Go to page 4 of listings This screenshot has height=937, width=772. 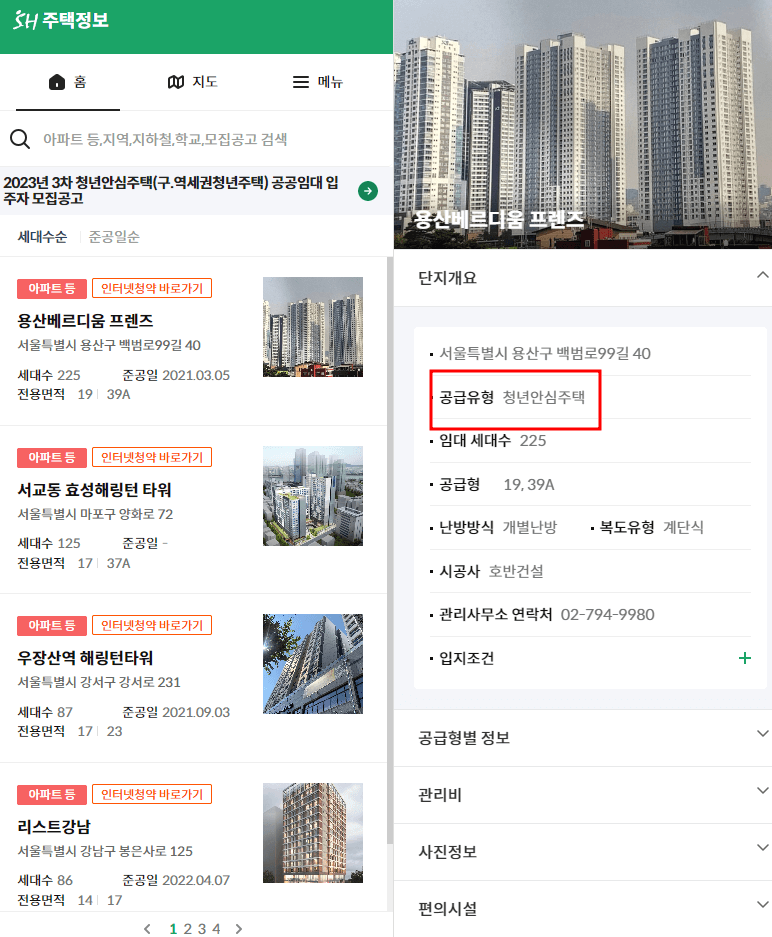(x=216, y=929)
